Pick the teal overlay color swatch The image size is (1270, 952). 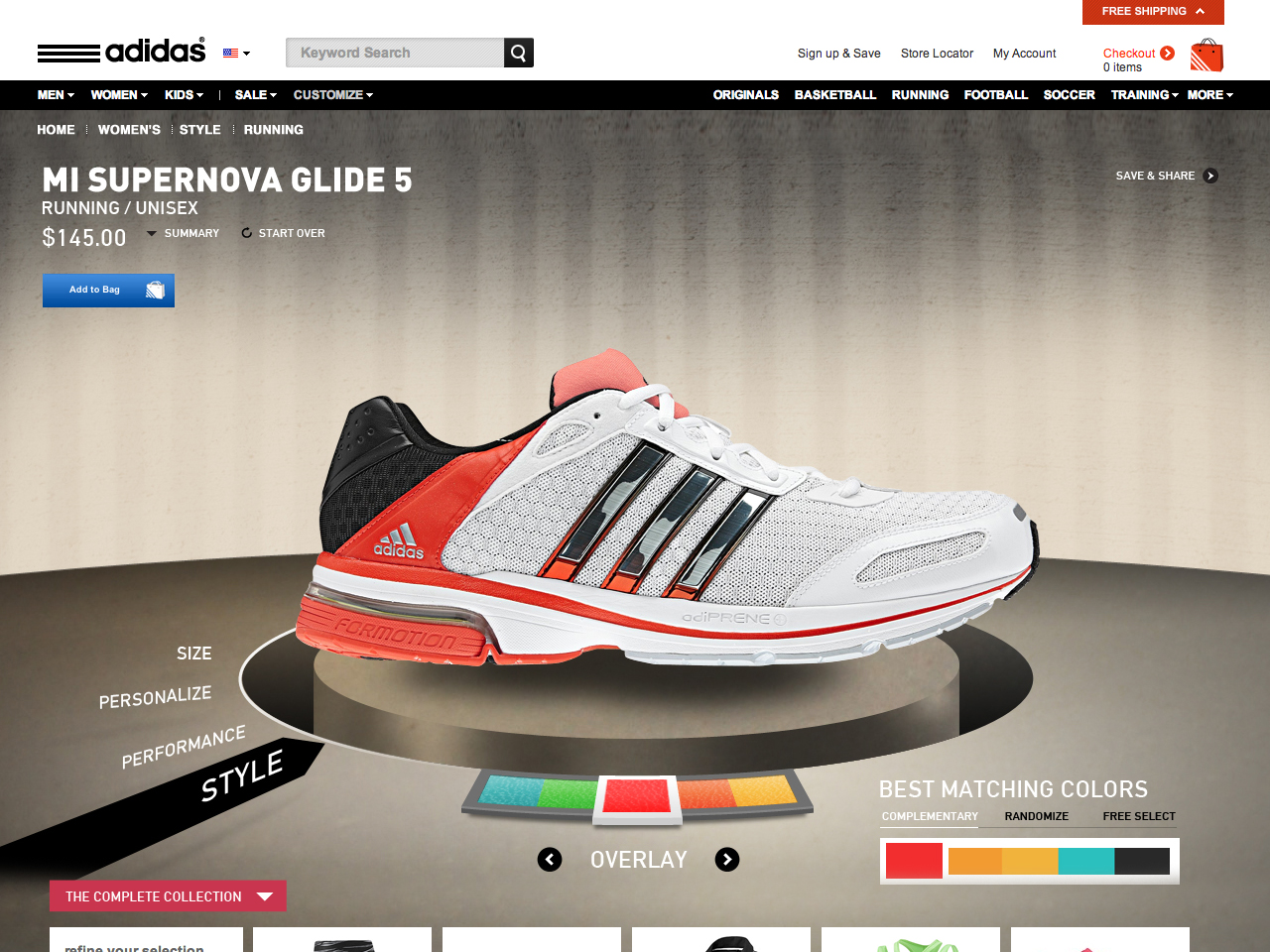[x=510, y=791]
